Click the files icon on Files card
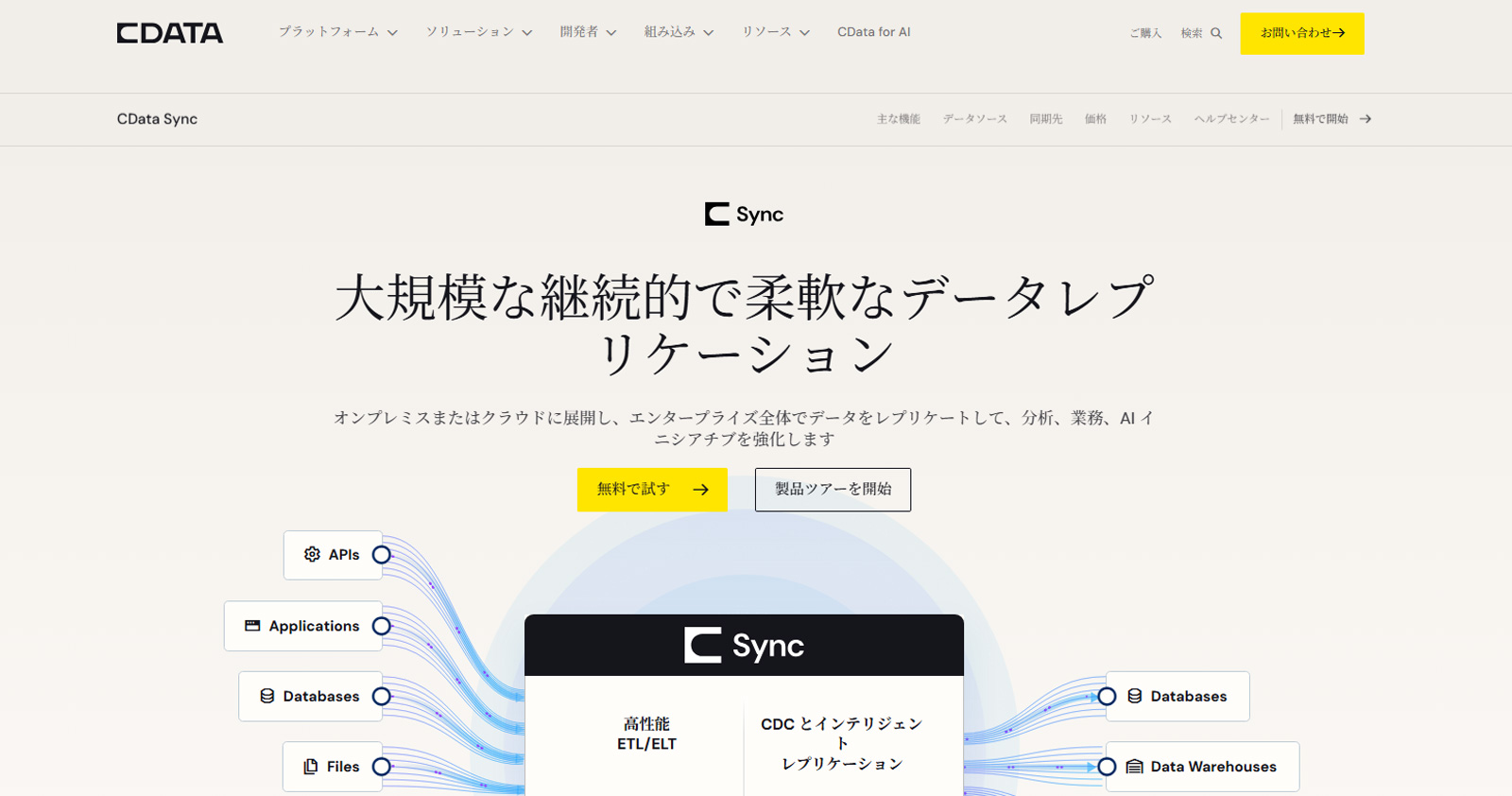This screenshot has height=796, width=1512. pyautogui.click(x=310, y=767)
